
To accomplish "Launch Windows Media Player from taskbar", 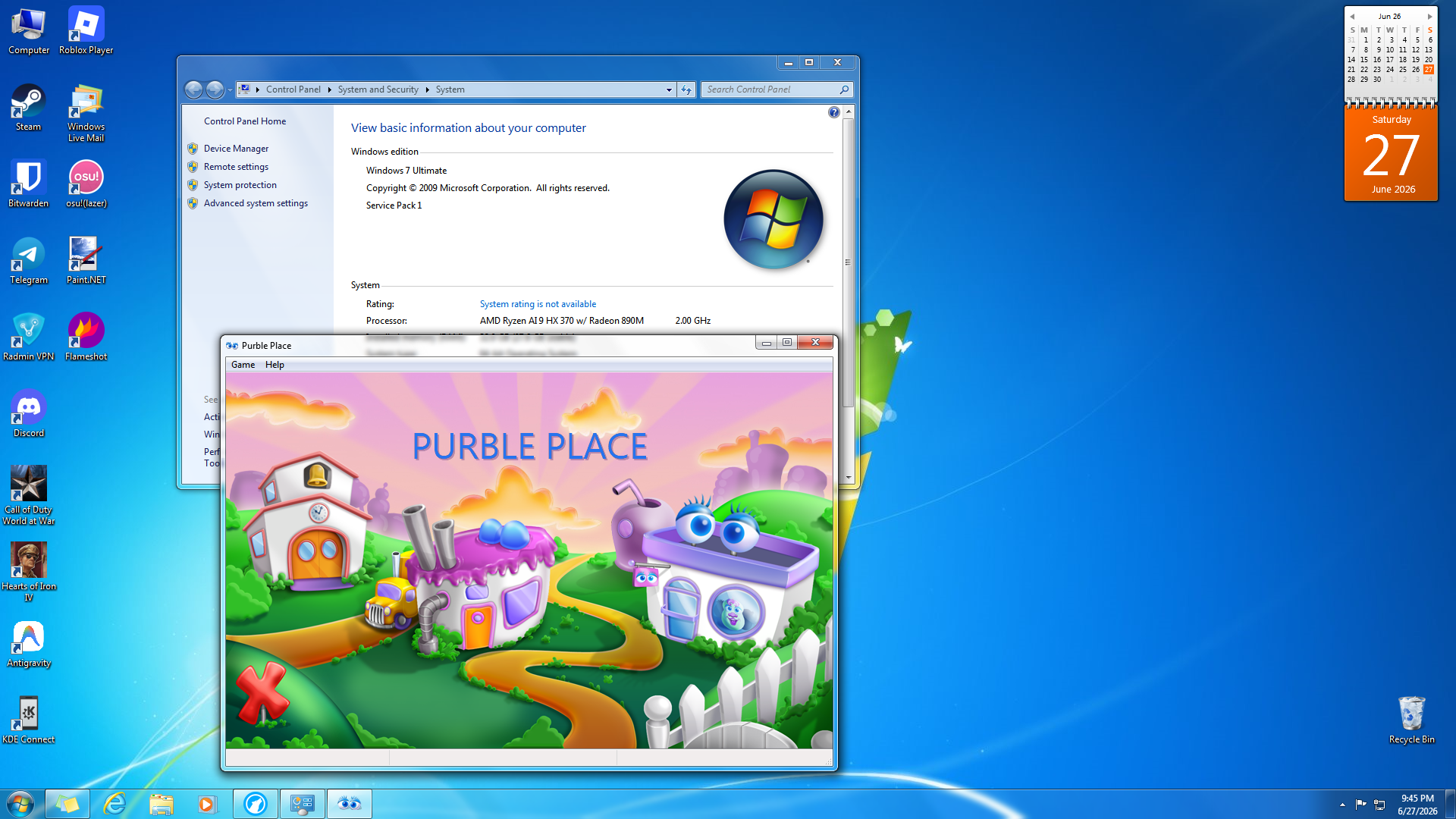I will 207,804.
